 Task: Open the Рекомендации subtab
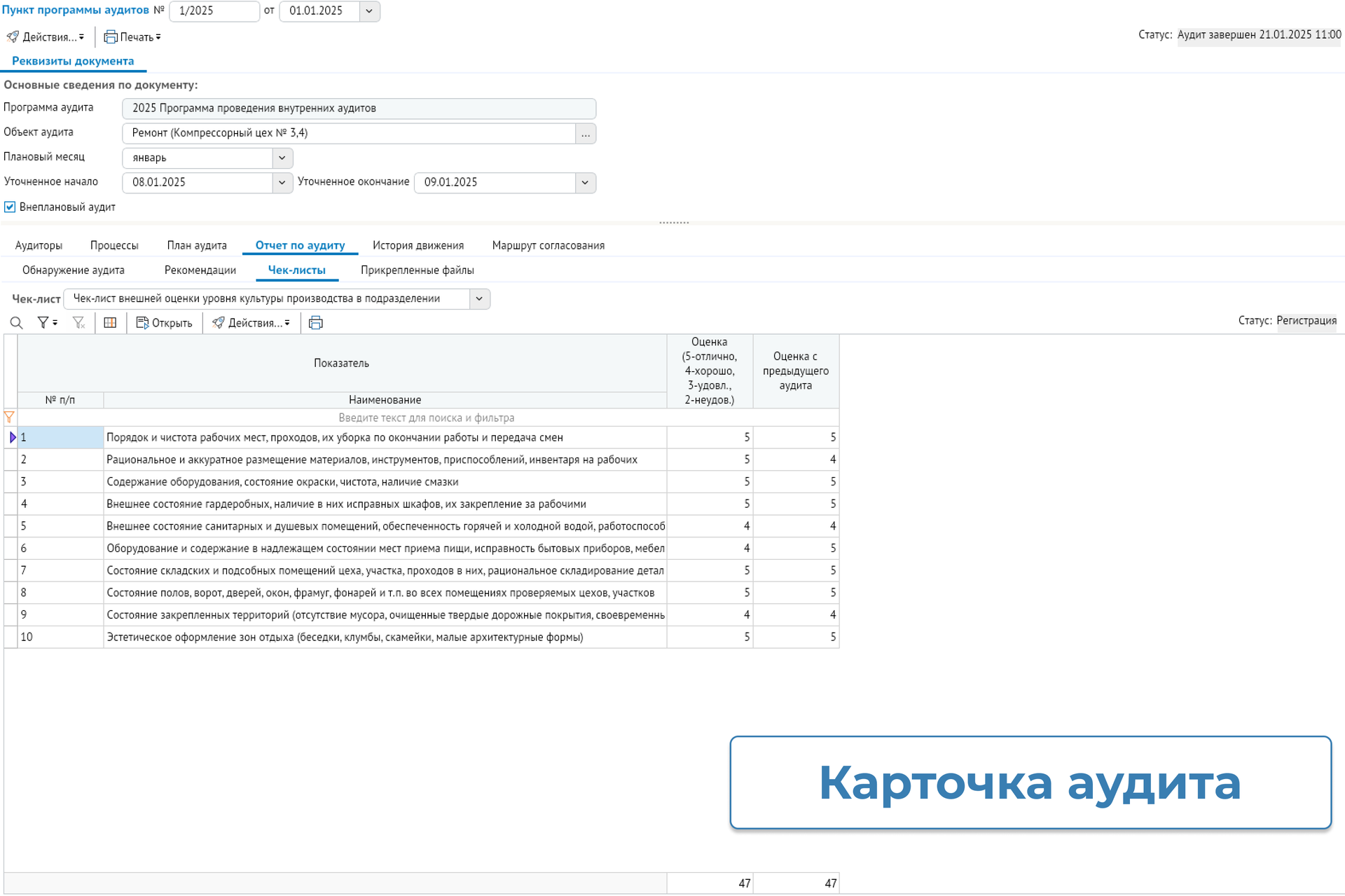pyautogui.click(x=200, y=270)
